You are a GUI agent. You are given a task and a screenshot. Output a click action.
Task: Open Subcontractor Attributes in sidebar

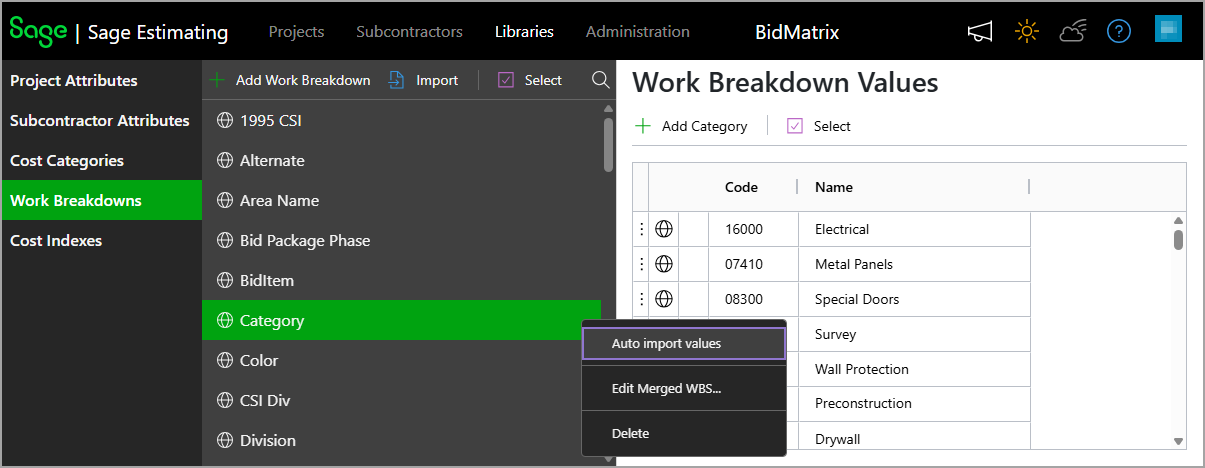(x=101, y=121)
